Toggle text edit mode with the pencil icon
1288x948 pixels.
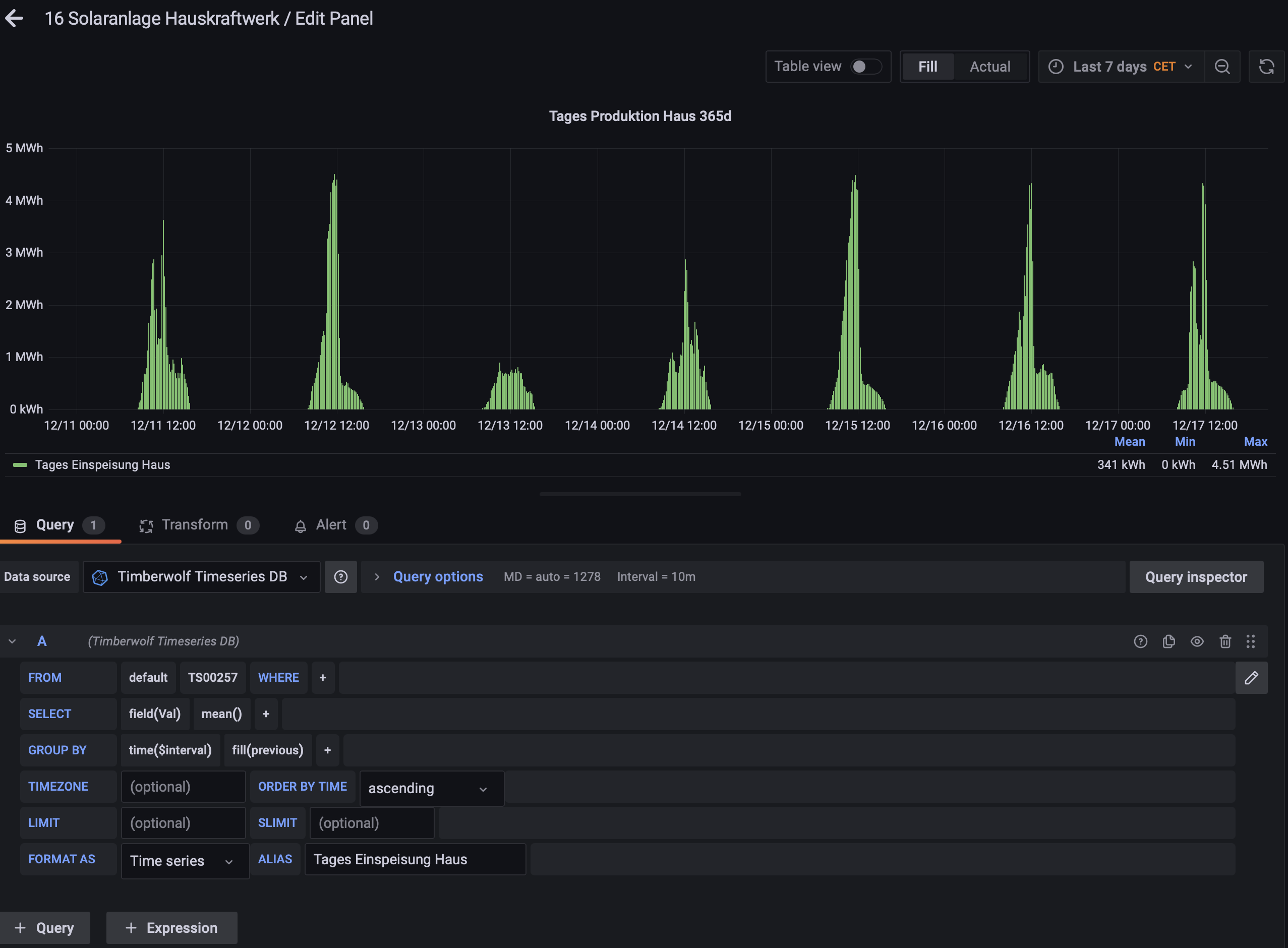1251,678
